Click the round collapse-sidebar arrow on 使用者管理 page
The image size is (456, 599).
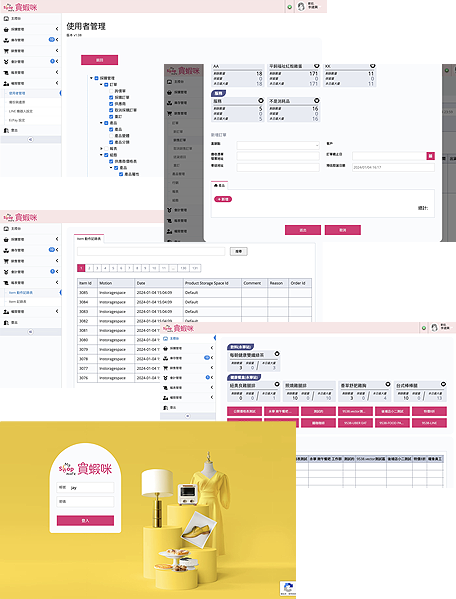[x=30, y=139]
